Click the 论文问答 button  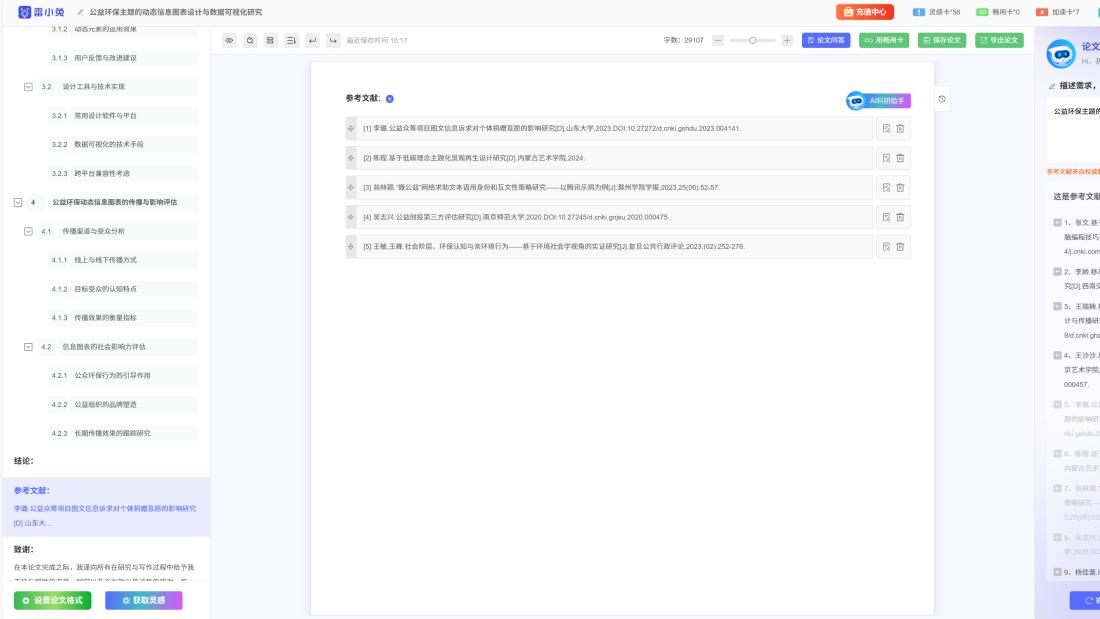[826, 41]
